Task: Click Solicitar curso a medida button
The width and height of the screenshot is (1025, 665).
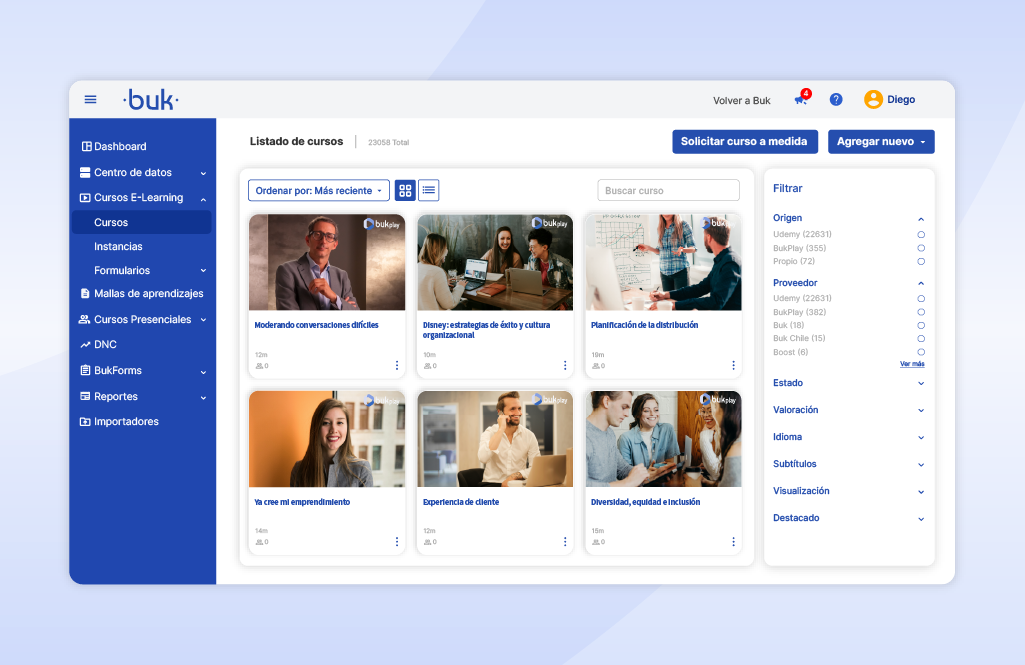Action: click(744, 141)
